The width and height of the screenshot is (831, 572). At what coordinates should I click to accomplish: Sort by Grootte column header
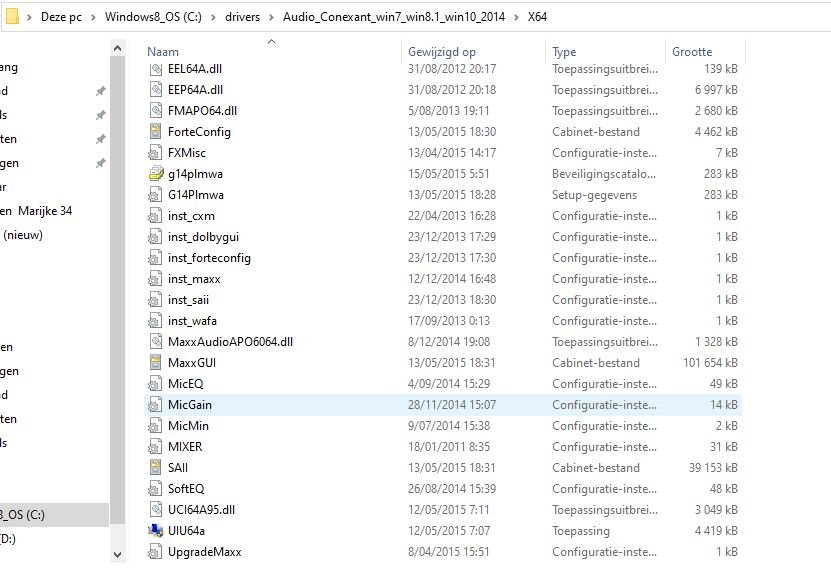692,52
